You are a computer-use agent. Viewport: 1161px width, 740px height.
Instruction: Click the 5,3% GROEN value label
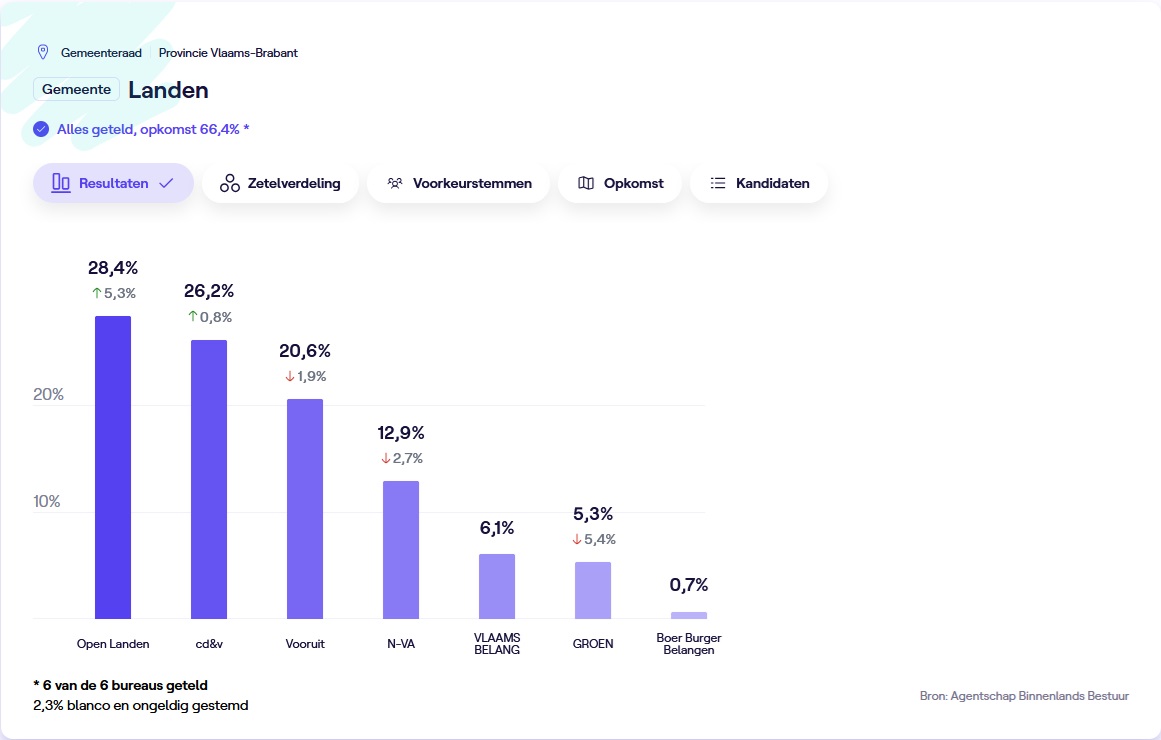click(593, 514)
